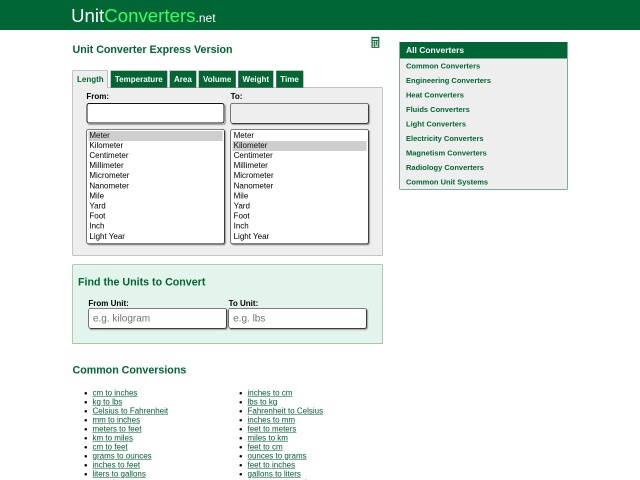640x480 pixels.
Task: Focus the To Unit search box
Action: pyautogui.click(x=298, y=318)
